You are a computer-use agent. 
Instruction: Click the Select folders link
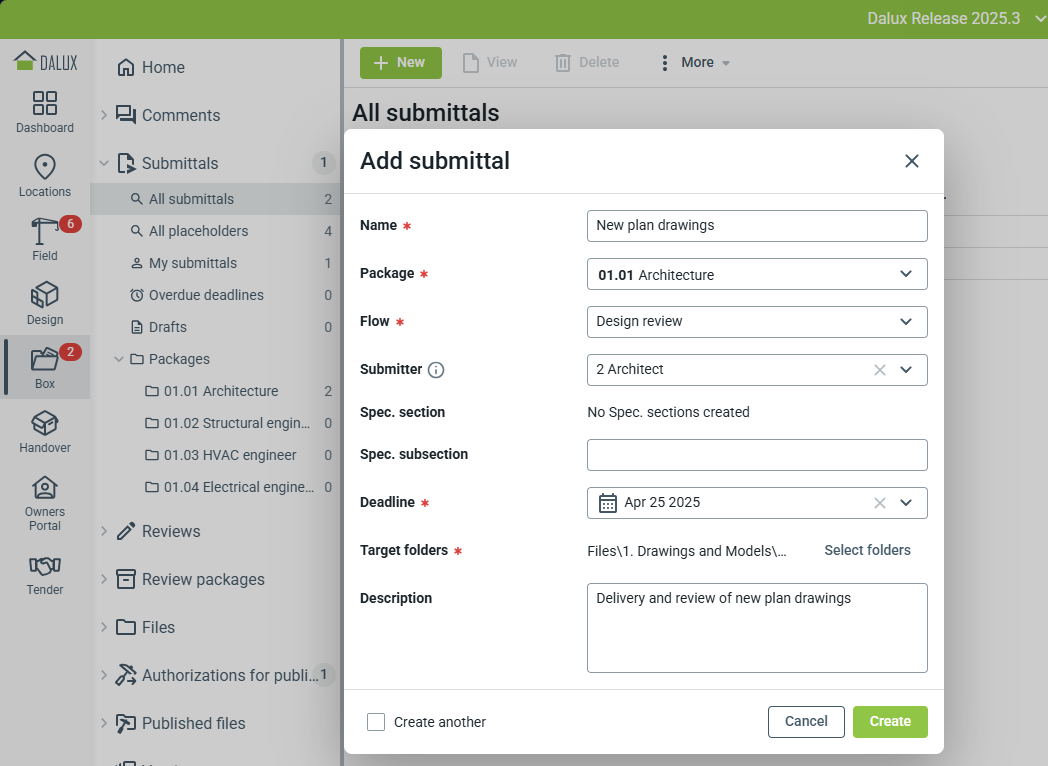point(867,550)
